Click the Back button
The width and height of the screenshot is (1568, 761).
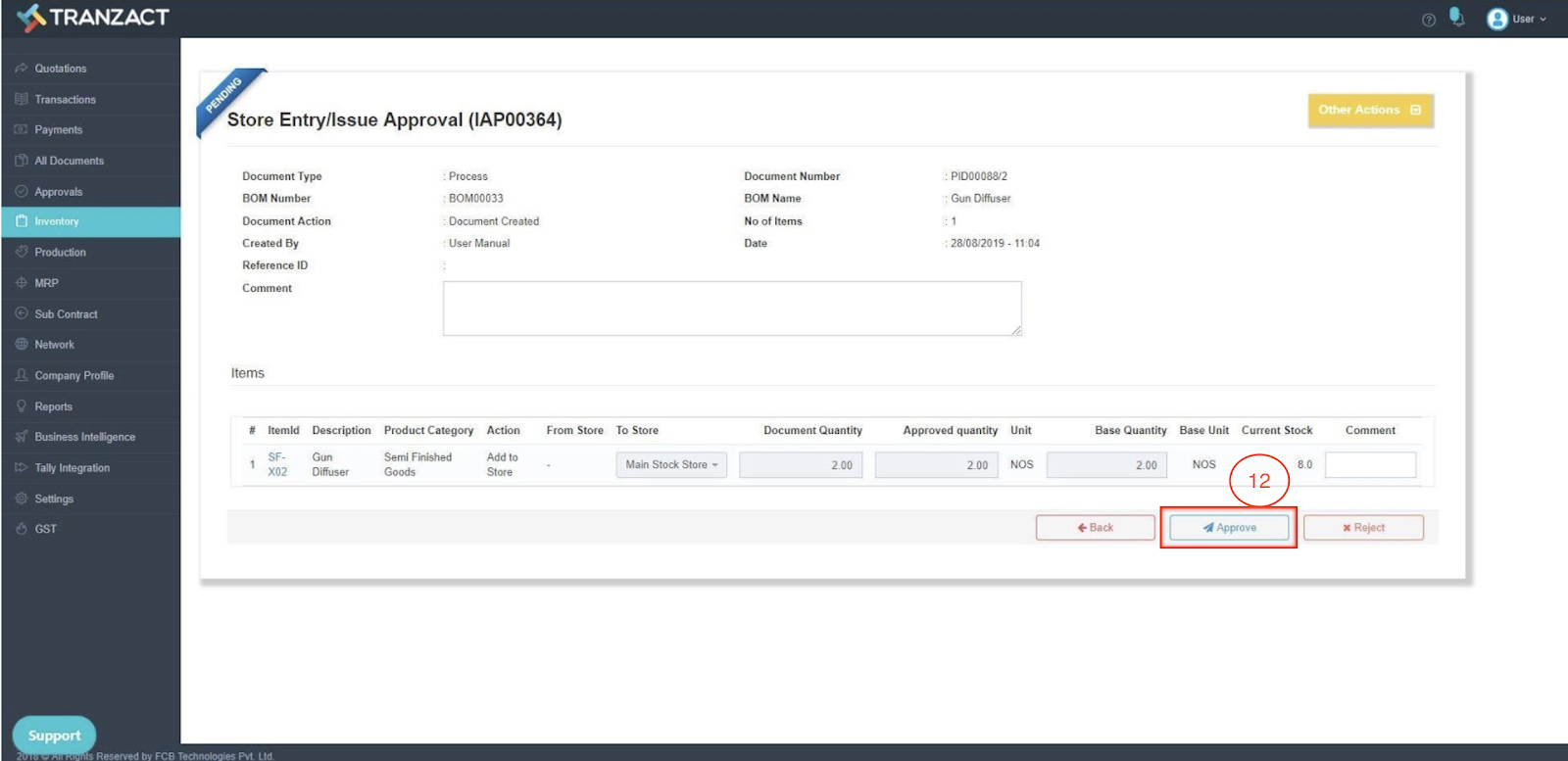pyautogui.click(x=1096, y=527)
